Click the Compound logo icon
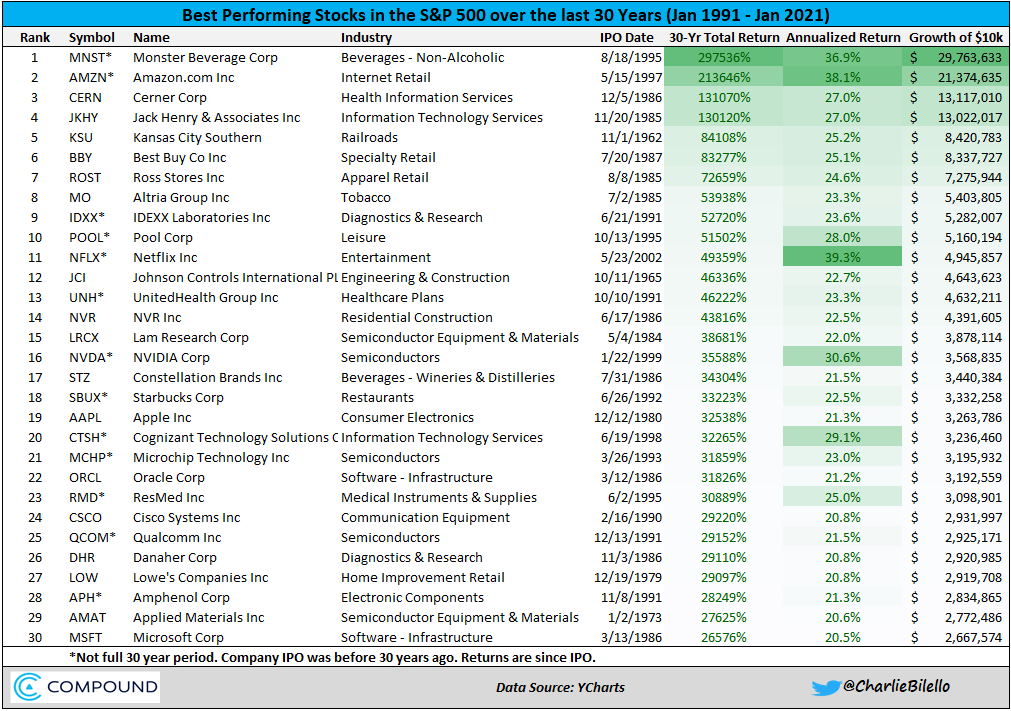Screen dimensions: 1011x711 coord(28,687)
